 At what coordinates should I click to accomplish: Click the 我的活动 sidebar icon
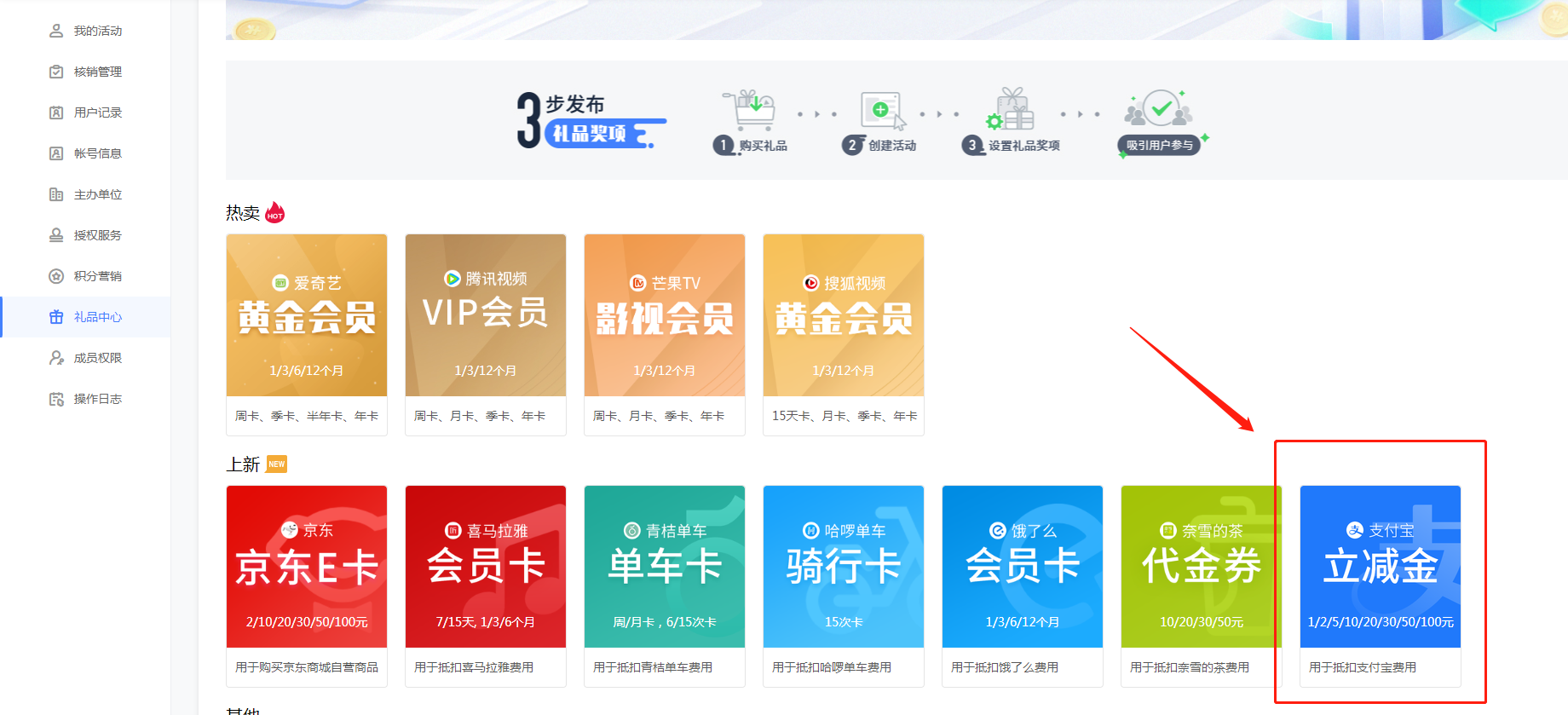[x=56, y=31]
